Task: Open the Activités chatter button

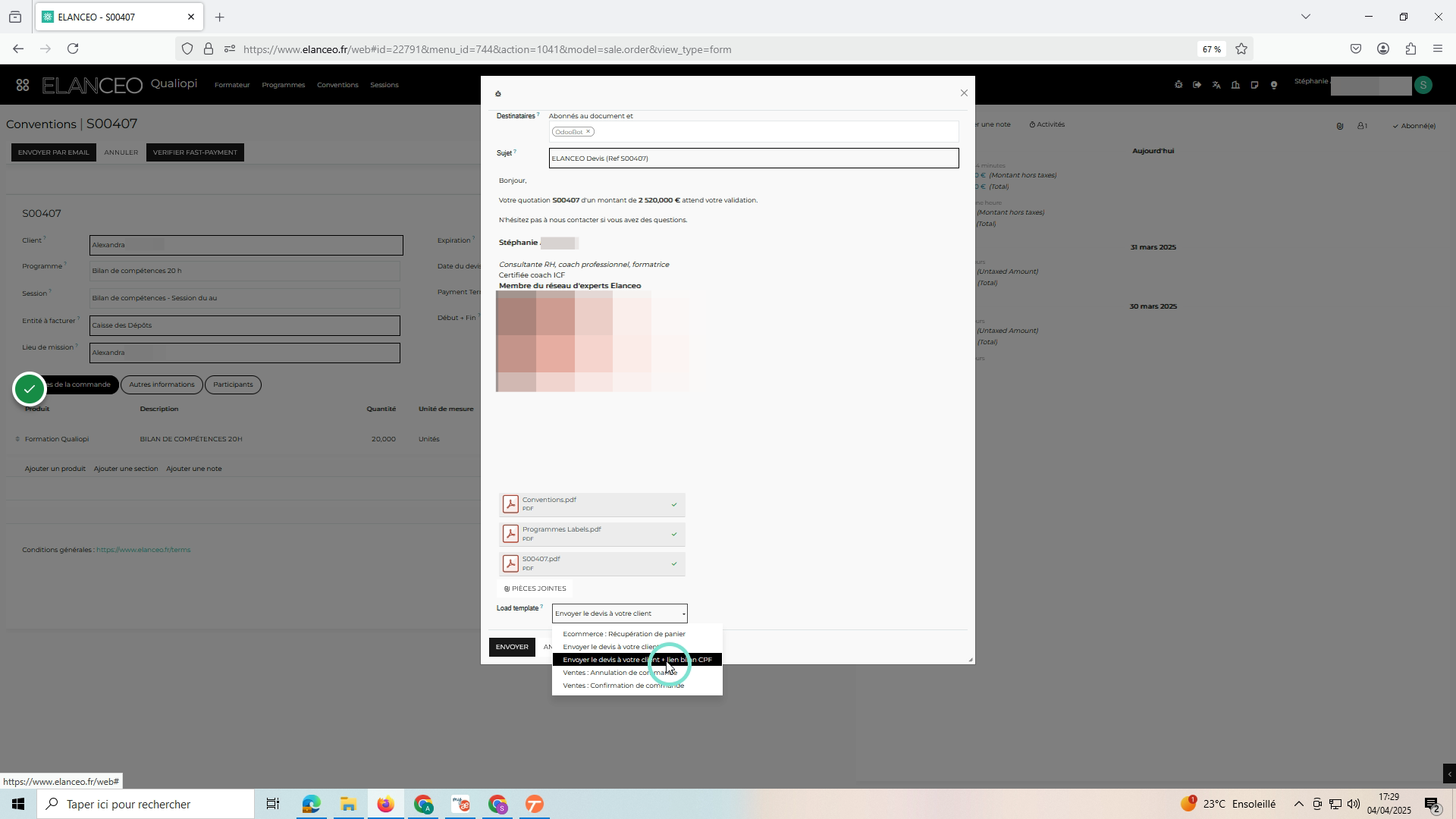Action: [1047, 124]
